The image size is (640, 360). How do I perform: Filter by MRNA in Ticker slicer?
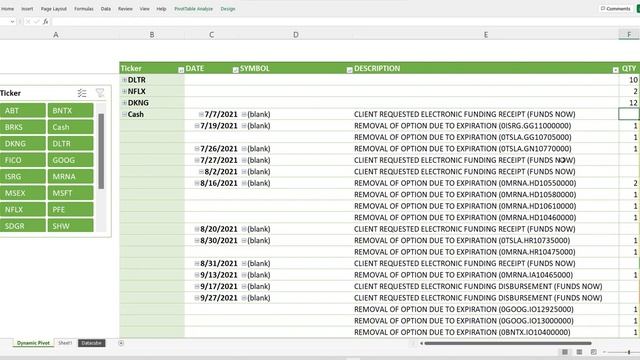[x=70, y=176]
